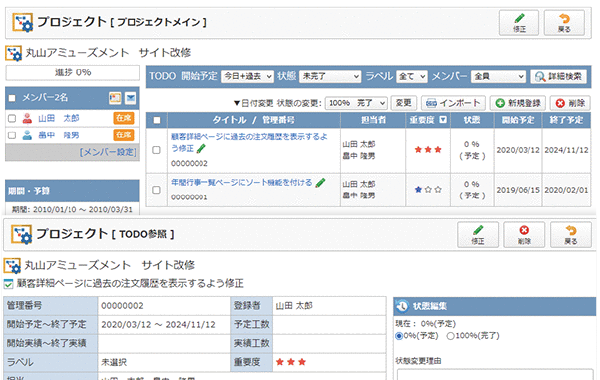Click the 期間・予算 panel header
Screen dimensions: 600x380
tap(72, 191)
